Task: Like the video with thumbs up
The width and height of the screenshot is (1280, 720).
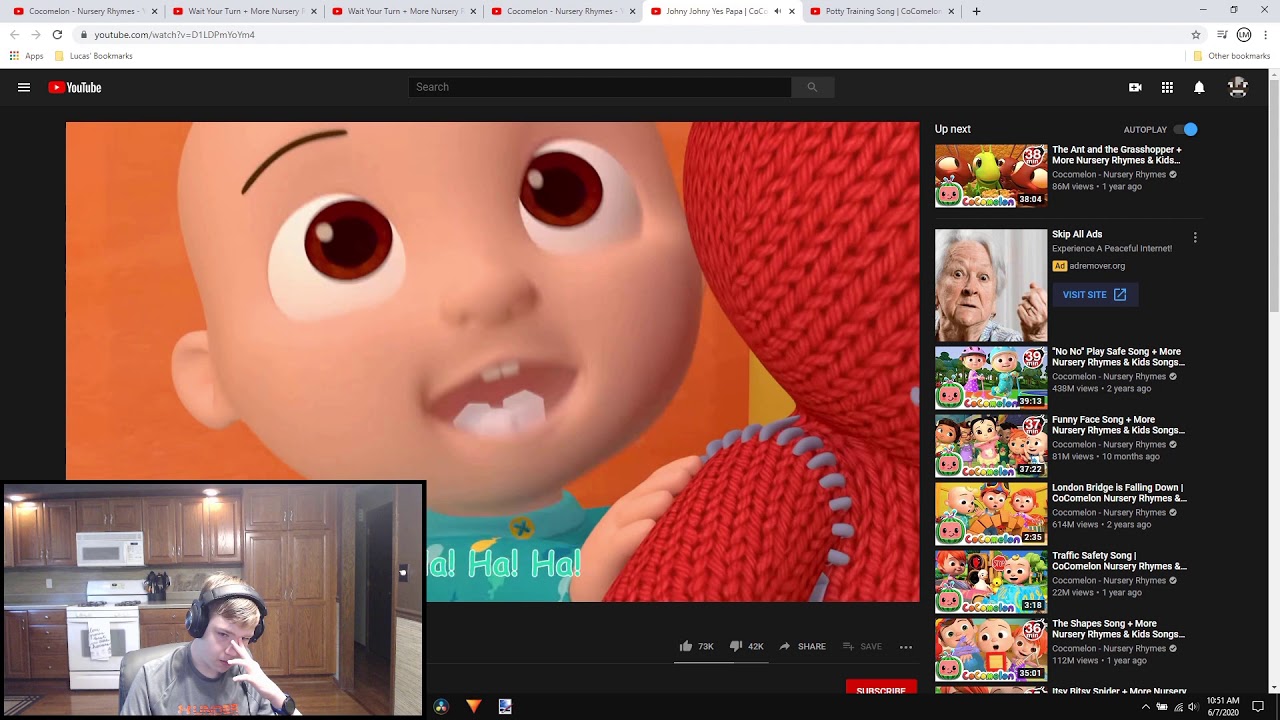Action: coord(696,646)
